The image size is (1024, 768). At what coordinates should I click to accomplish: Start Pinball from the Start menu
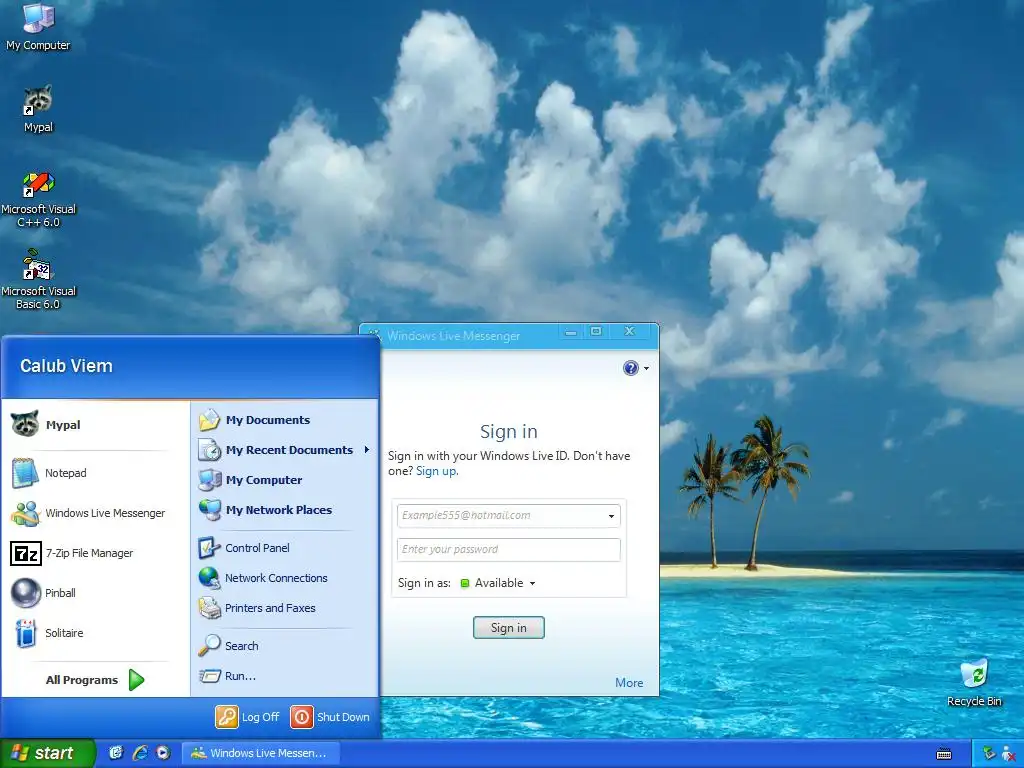(95, 593)
